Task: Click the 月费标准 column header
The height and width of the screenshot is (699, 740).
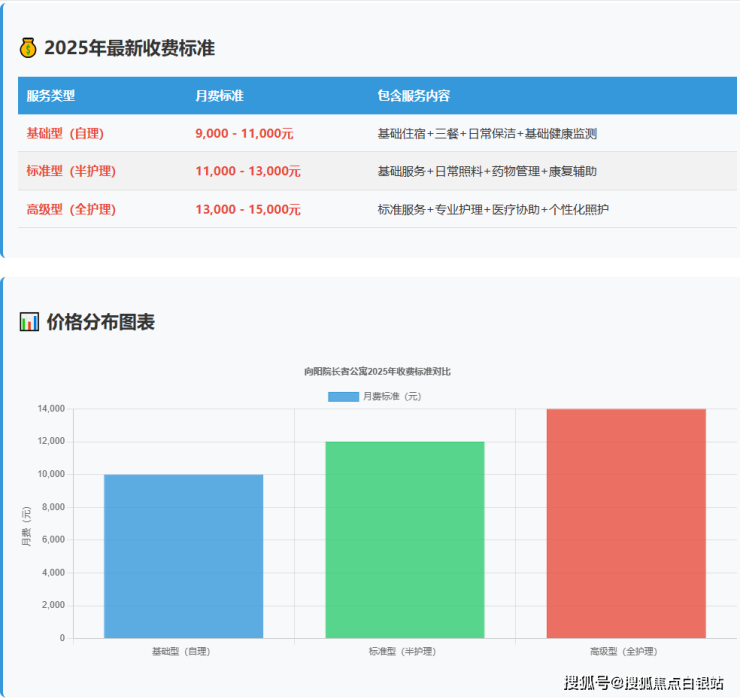Action: 219,96
